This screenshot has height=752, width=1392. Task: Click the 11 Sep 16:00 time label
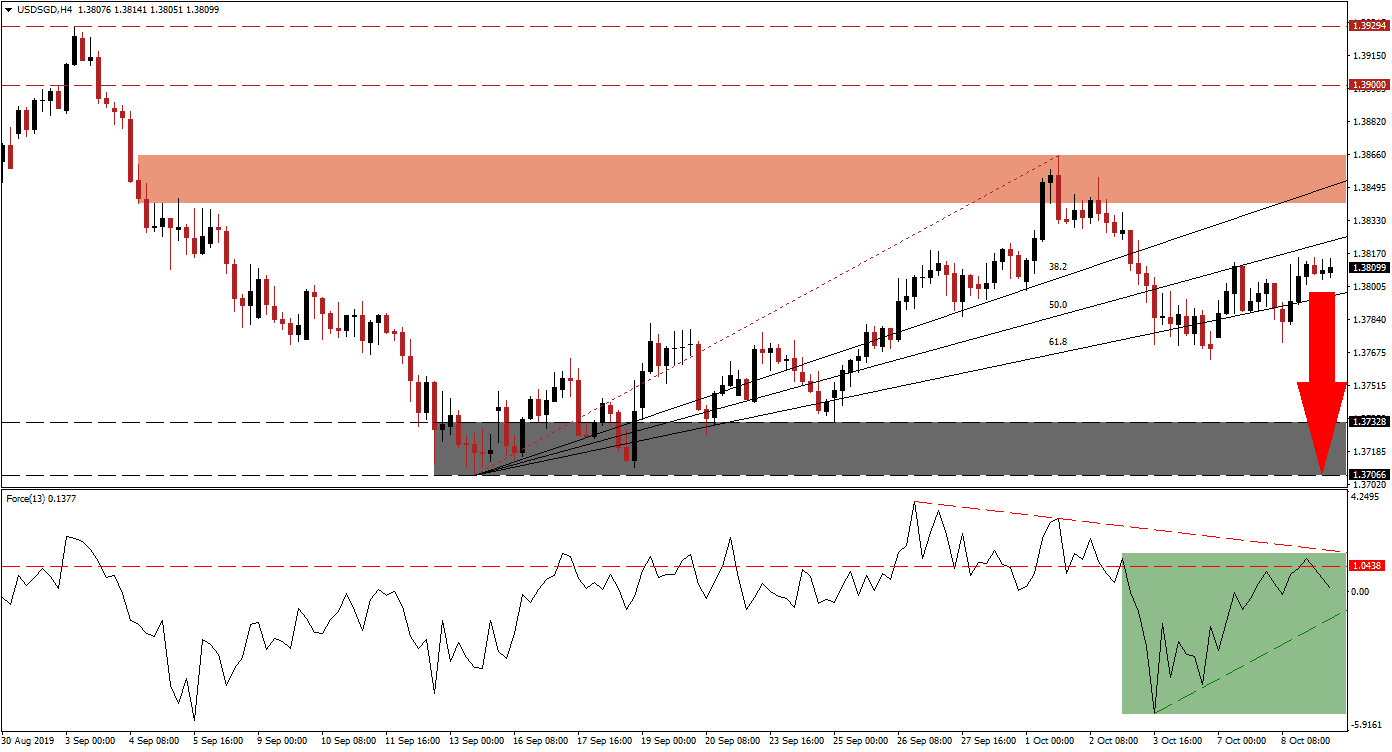point(411,743)
